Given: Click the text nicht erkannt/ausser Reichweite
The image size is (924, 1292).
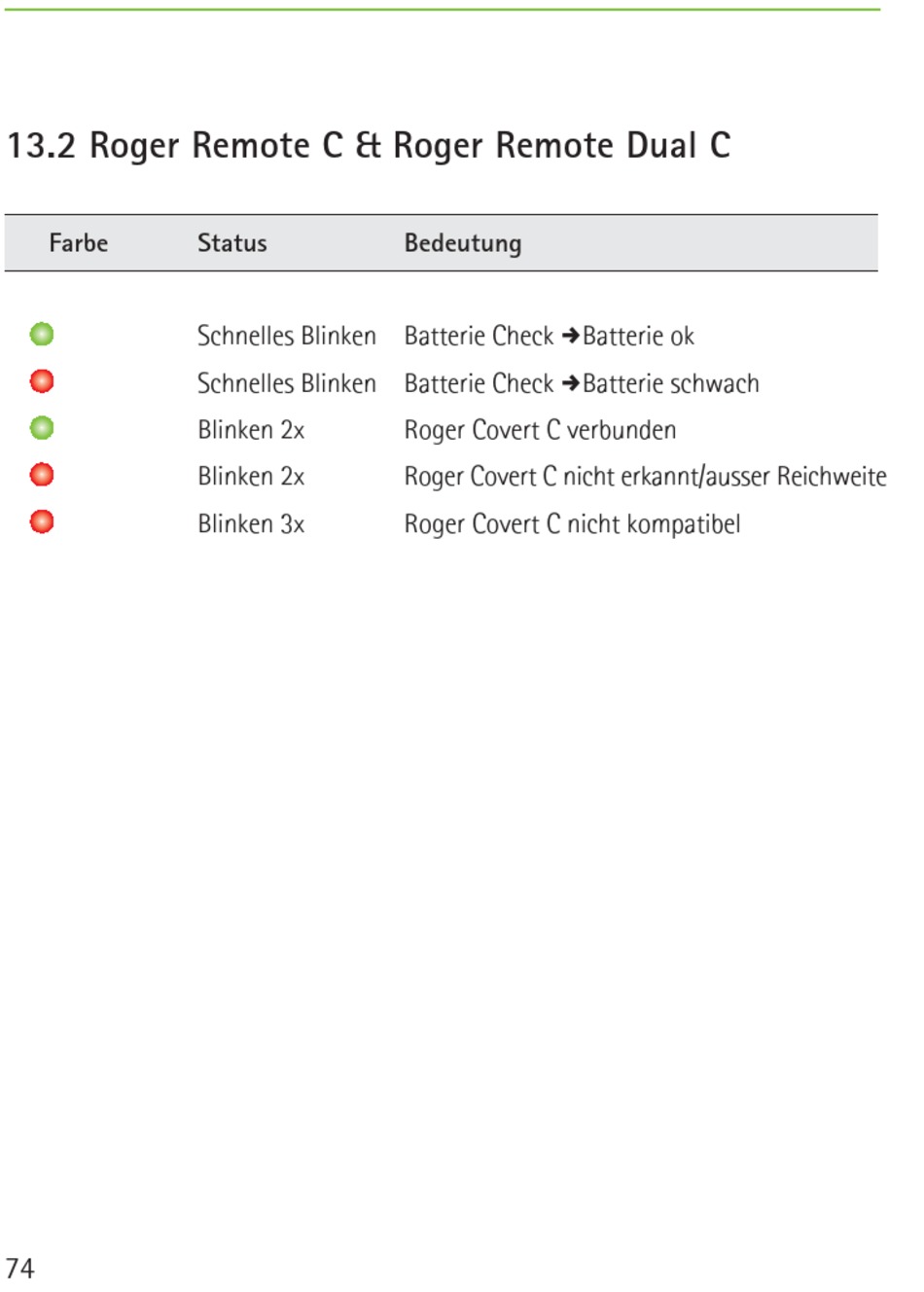Looking at the screenshot, I should click(x=725, y=477).
